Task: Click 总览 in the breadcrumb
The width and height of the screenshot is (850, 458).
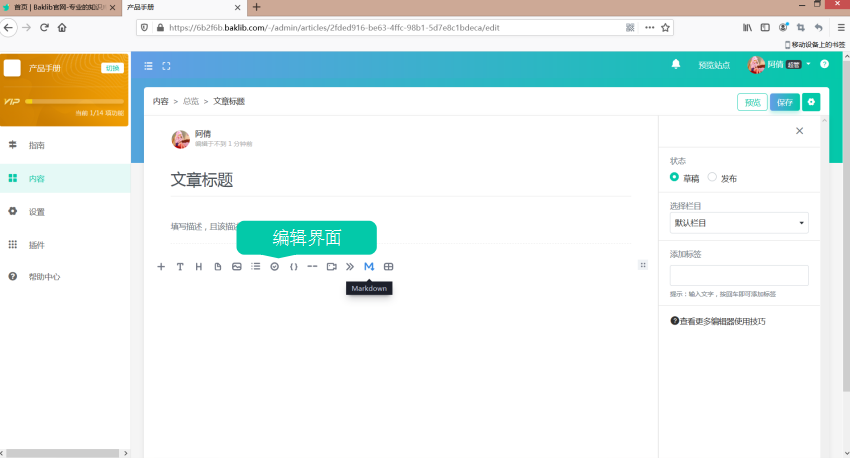Action: 191,101
